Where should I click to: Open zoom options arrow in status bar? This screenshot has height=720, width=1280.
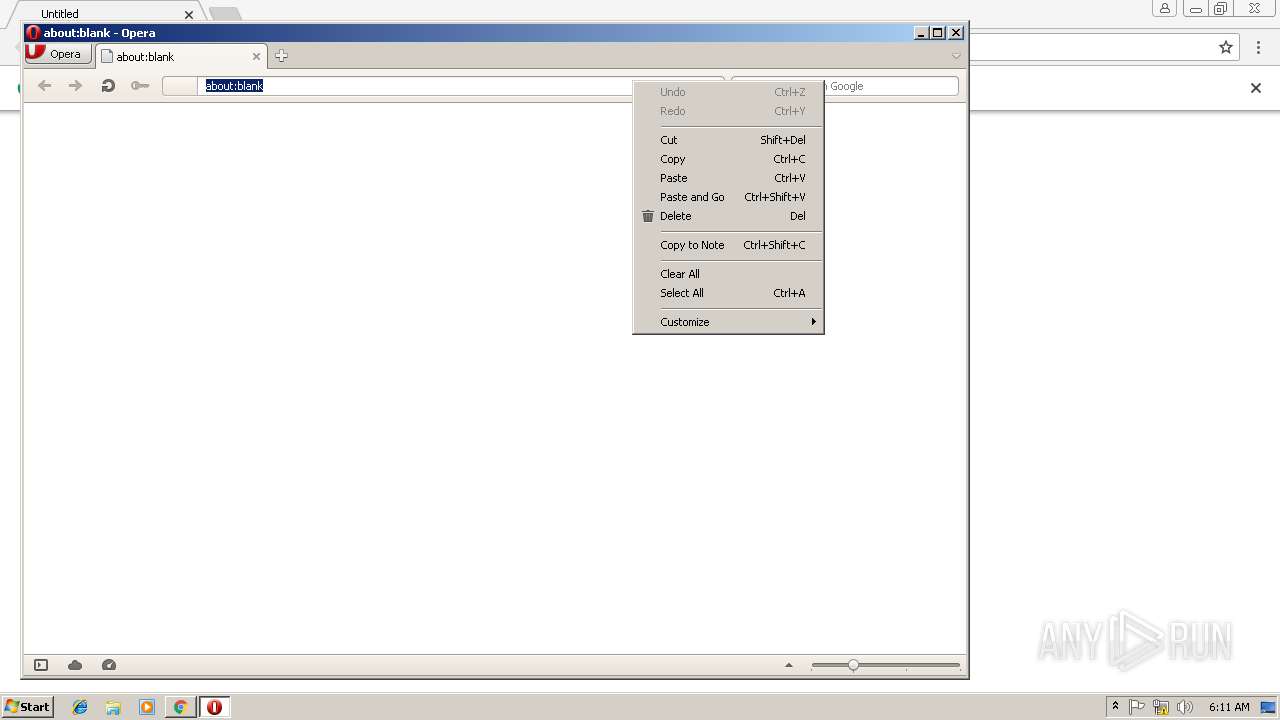pyautogui.click(x=788, y=665)
